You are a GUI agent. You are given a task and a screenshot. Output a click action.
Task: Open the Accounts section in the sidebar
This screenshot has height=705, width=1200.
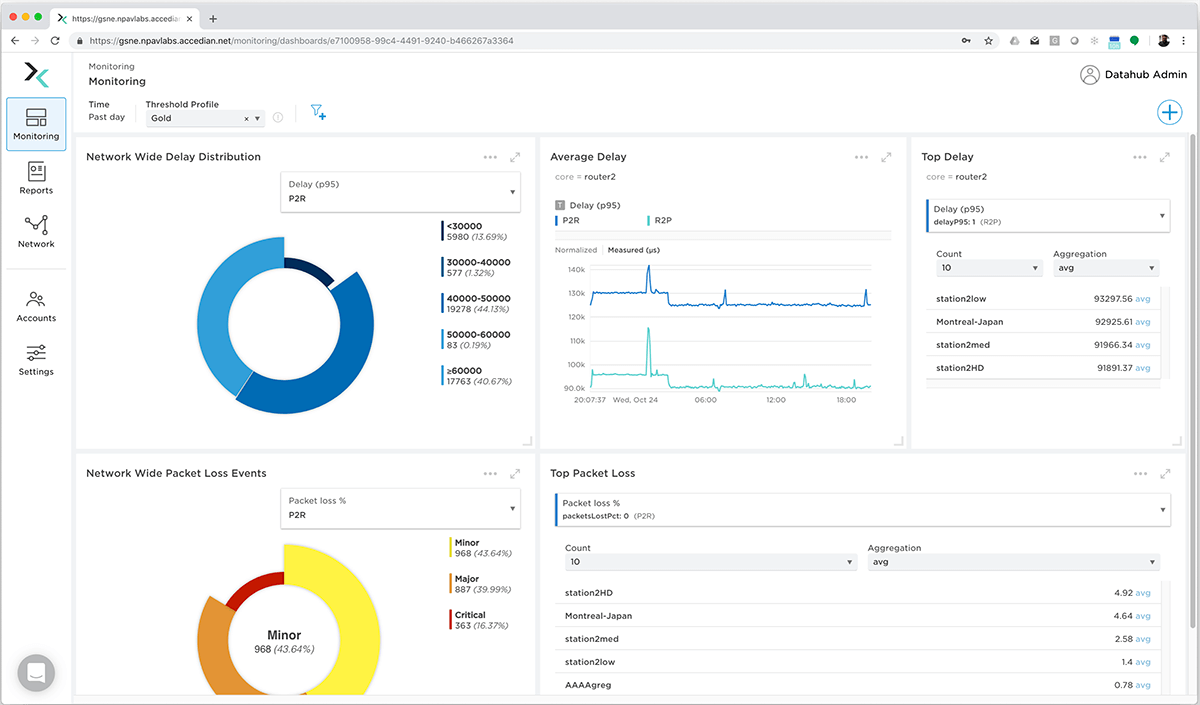36,306
